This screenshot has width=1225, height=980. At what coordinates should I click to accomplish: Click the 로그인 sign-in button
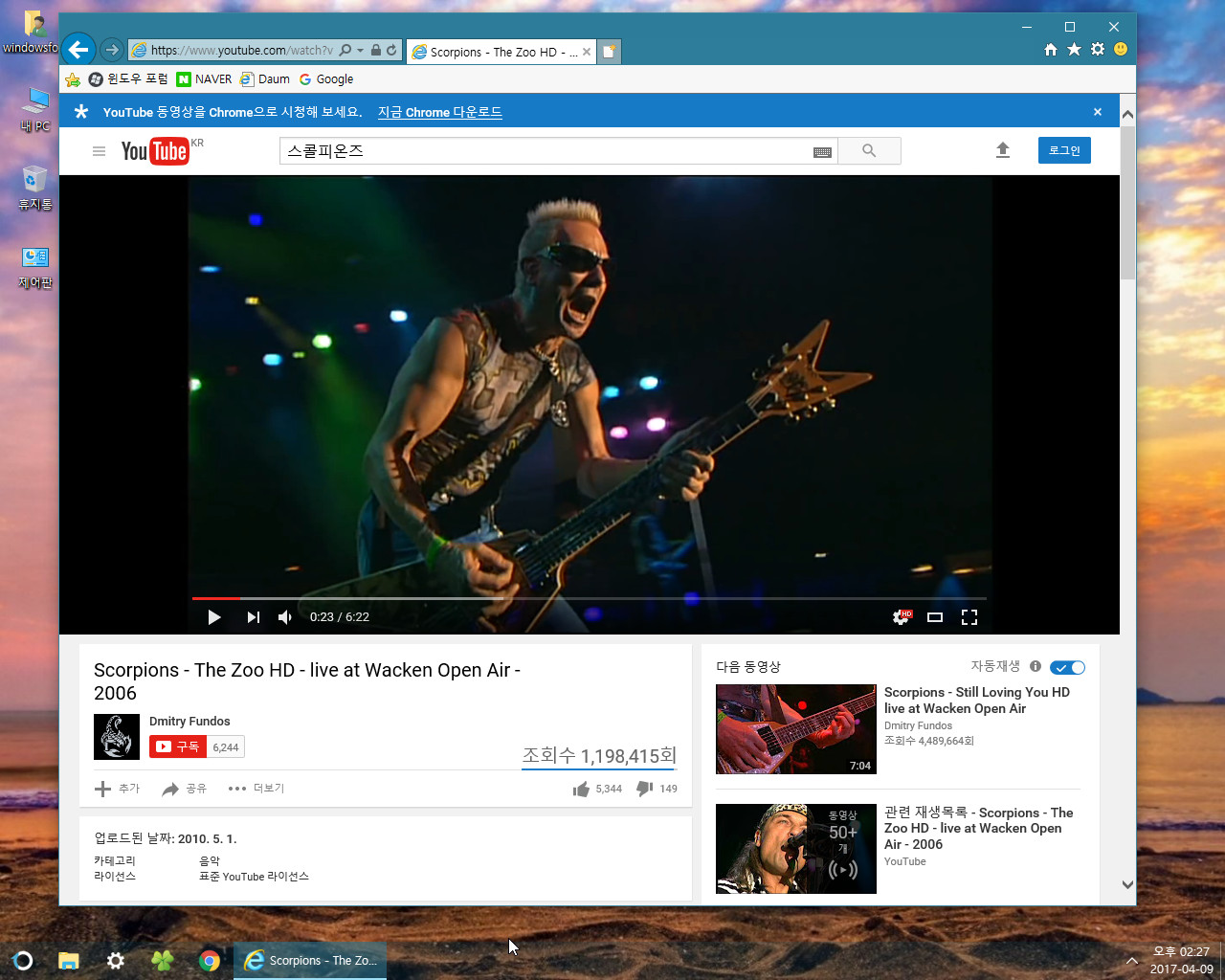(x=1064, y=150)
